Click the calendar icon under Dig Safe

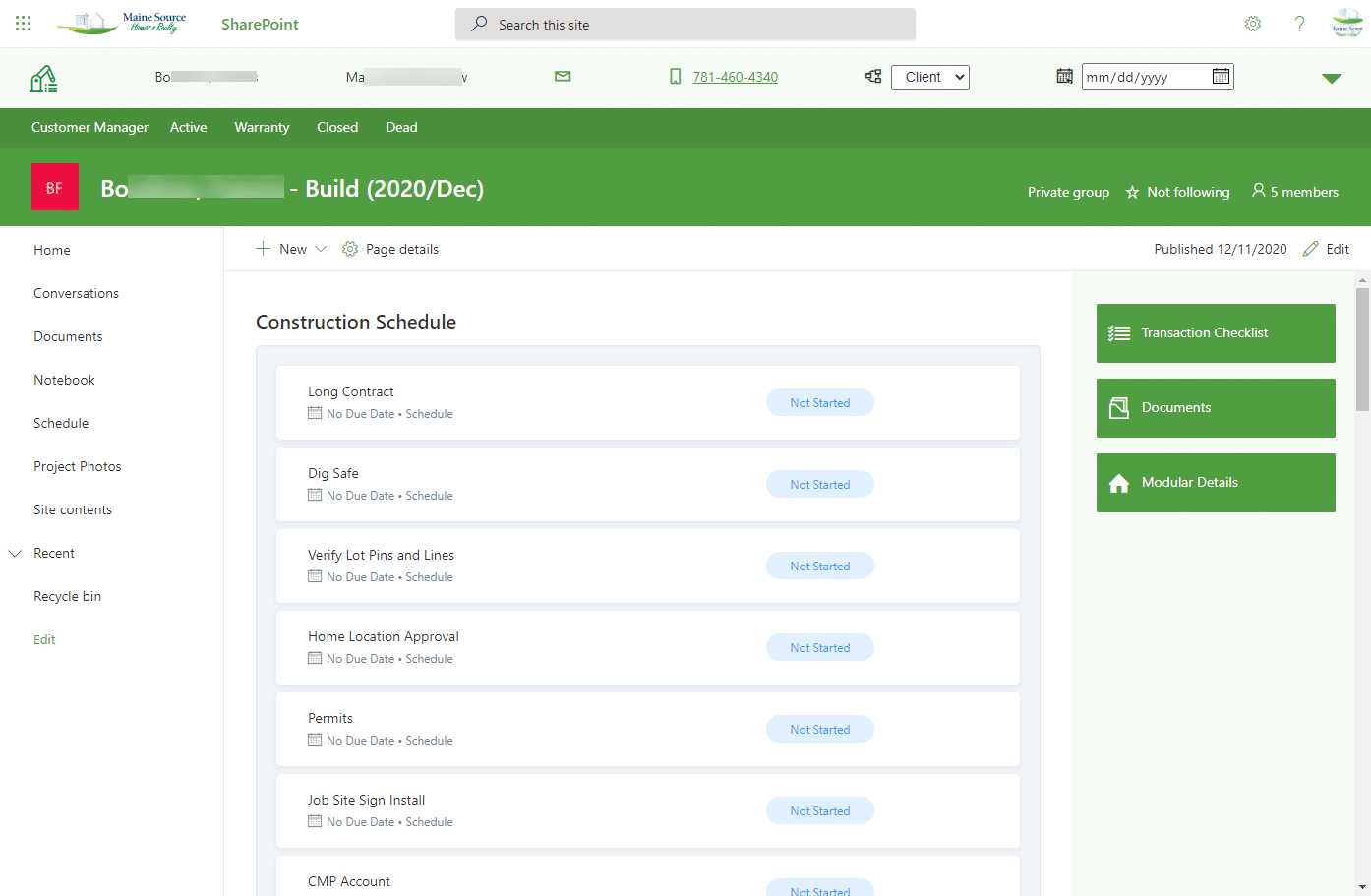point(315,495)
